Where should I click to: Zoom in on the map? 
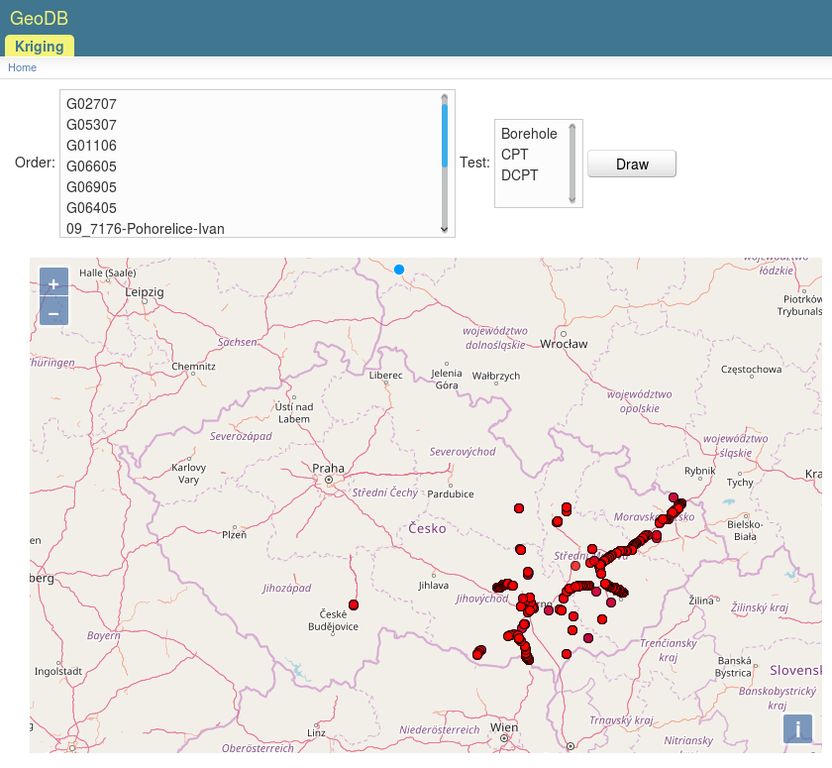54,284
